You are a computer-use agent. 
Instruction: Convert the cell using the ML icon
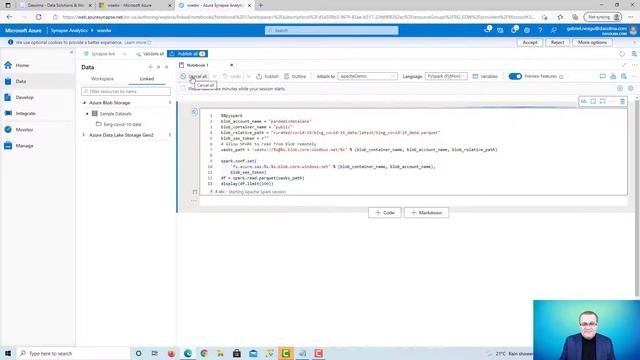584,101
